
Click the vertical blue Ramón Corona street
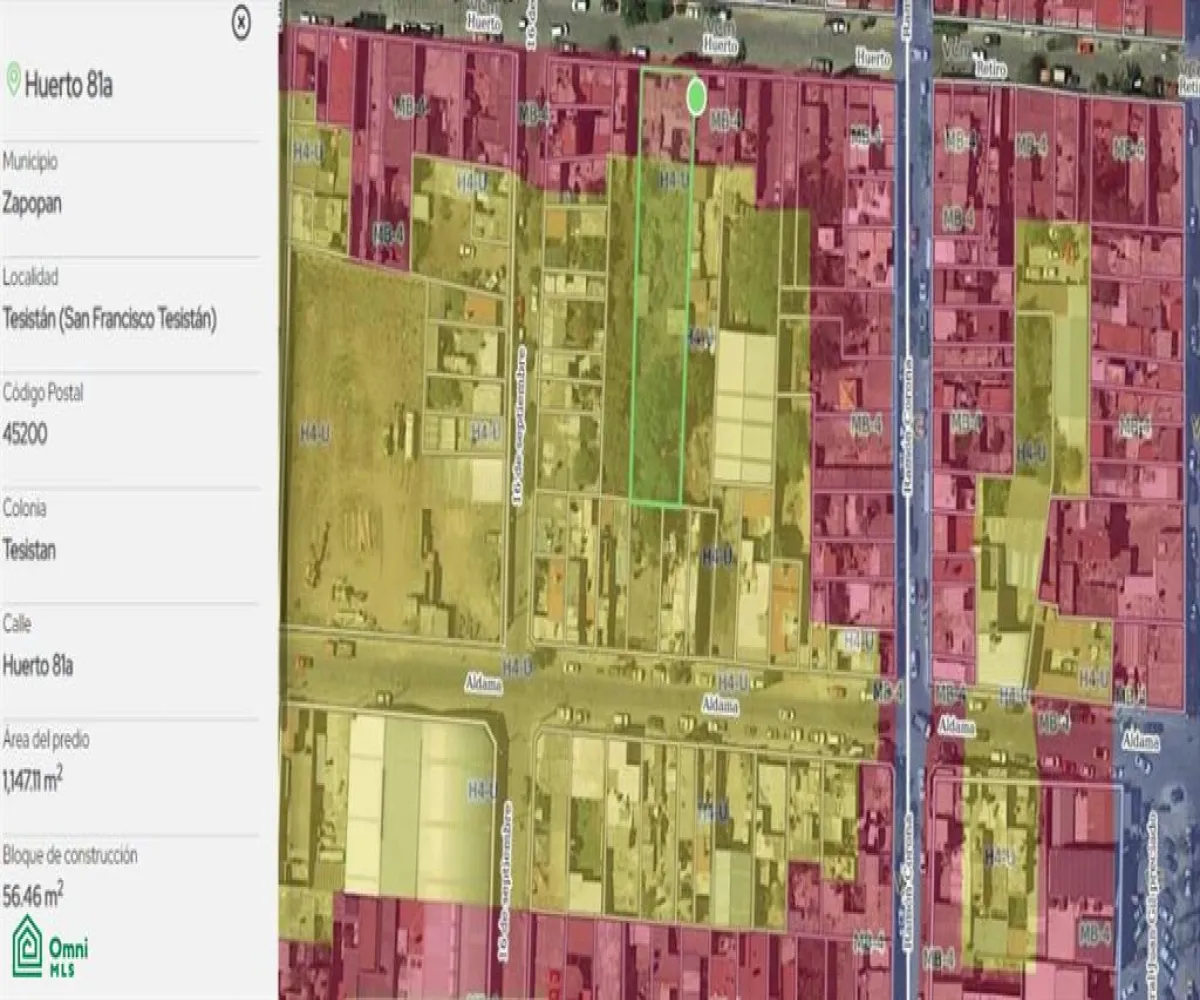click(907, 400)
